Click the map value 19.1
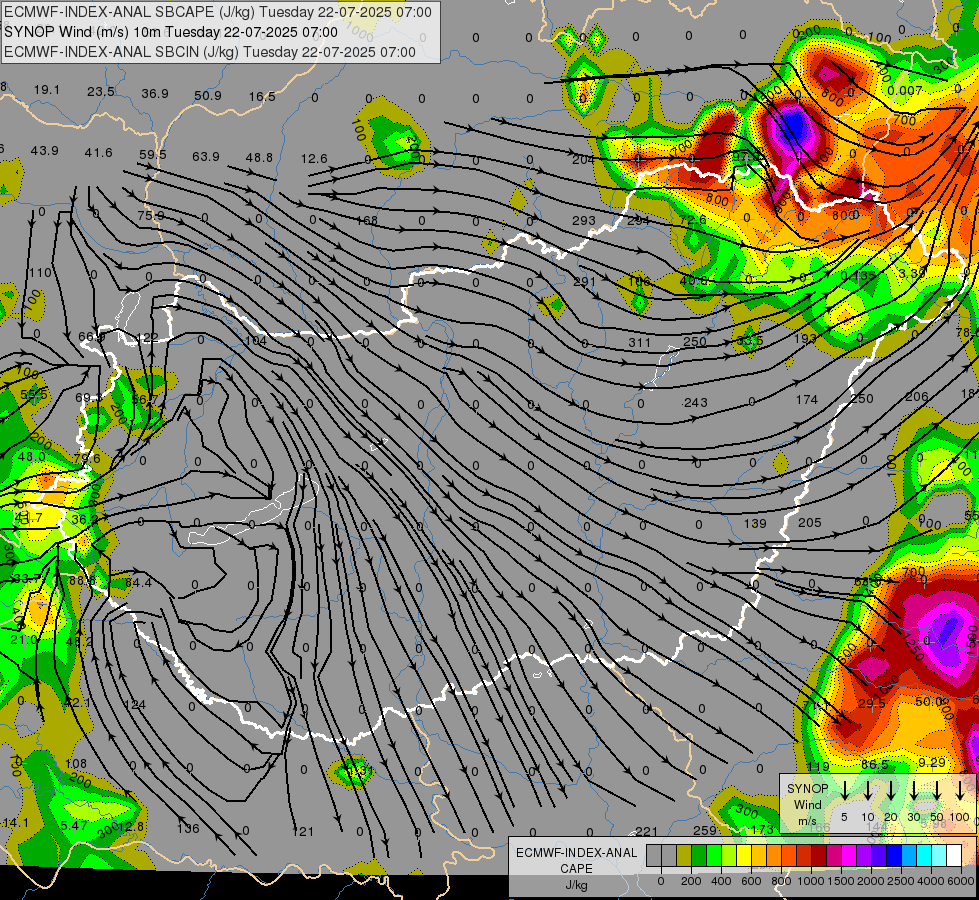979x900 pixels. 47,90
